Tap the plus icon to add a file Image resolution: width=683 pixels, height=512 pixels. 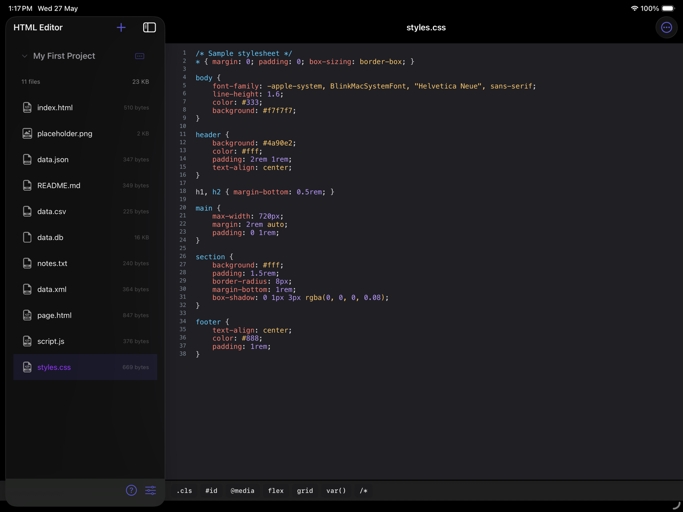[121, 27]
